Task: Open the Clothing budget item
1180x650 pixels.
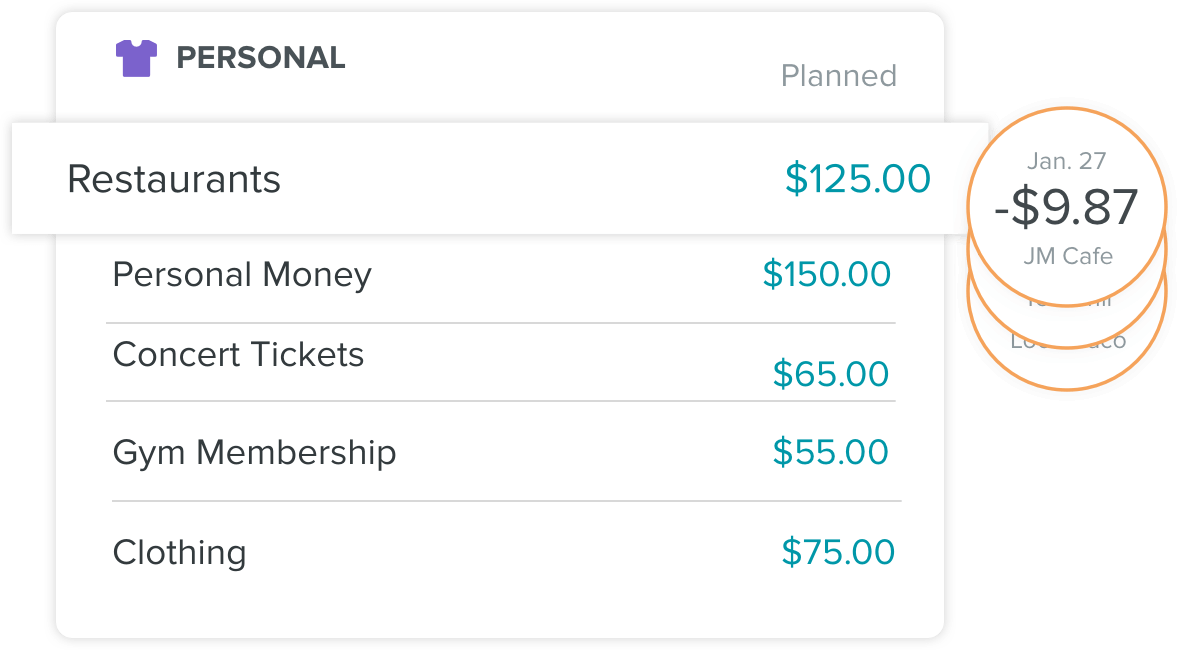Action: click(179, 552)
